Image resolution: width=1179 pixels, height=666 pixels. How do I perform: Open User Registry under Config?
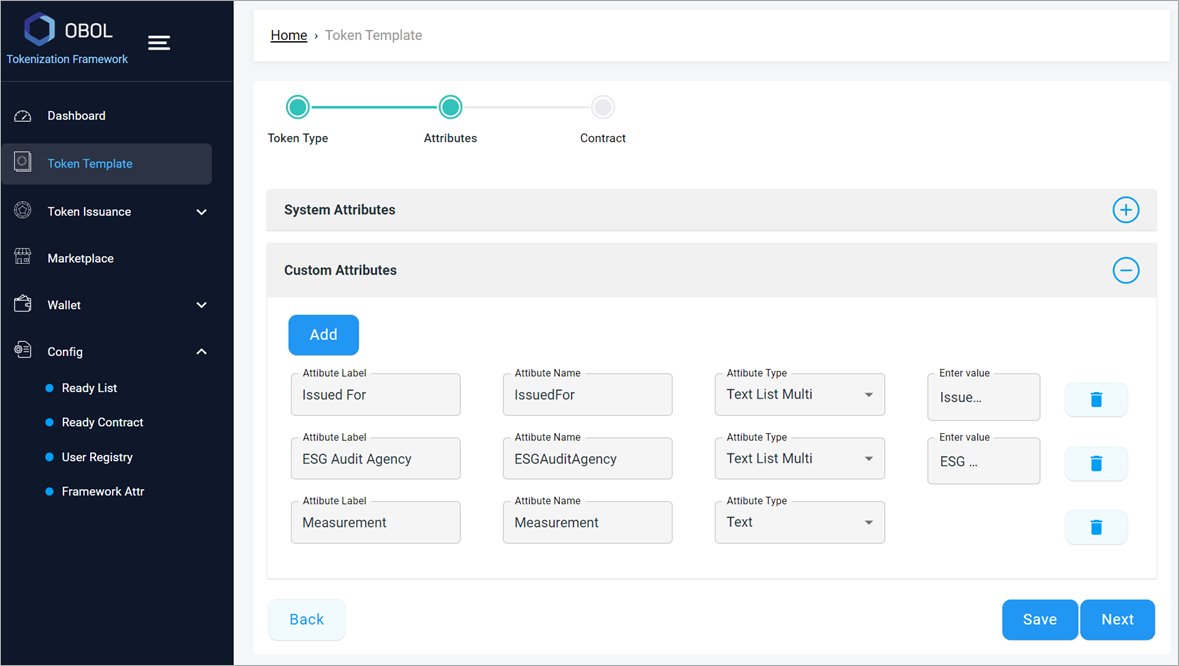[x=97, y=457]
